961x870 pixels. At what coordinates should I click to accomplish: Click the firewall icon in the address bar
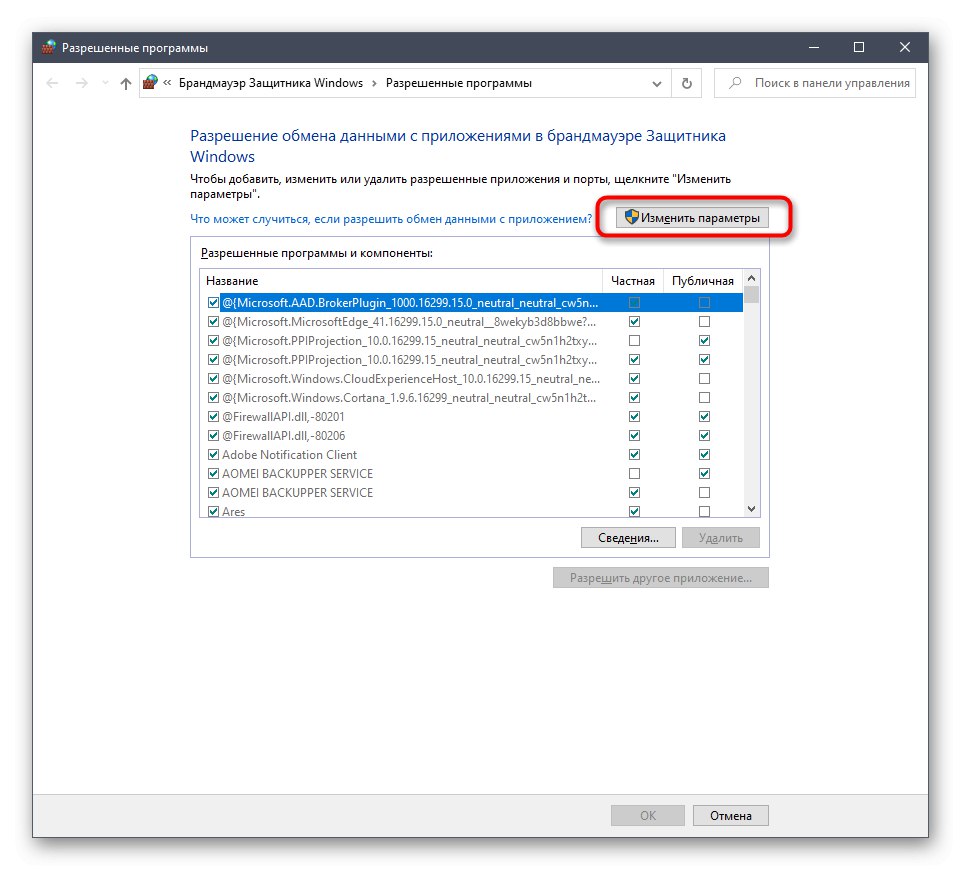(150, 83)
